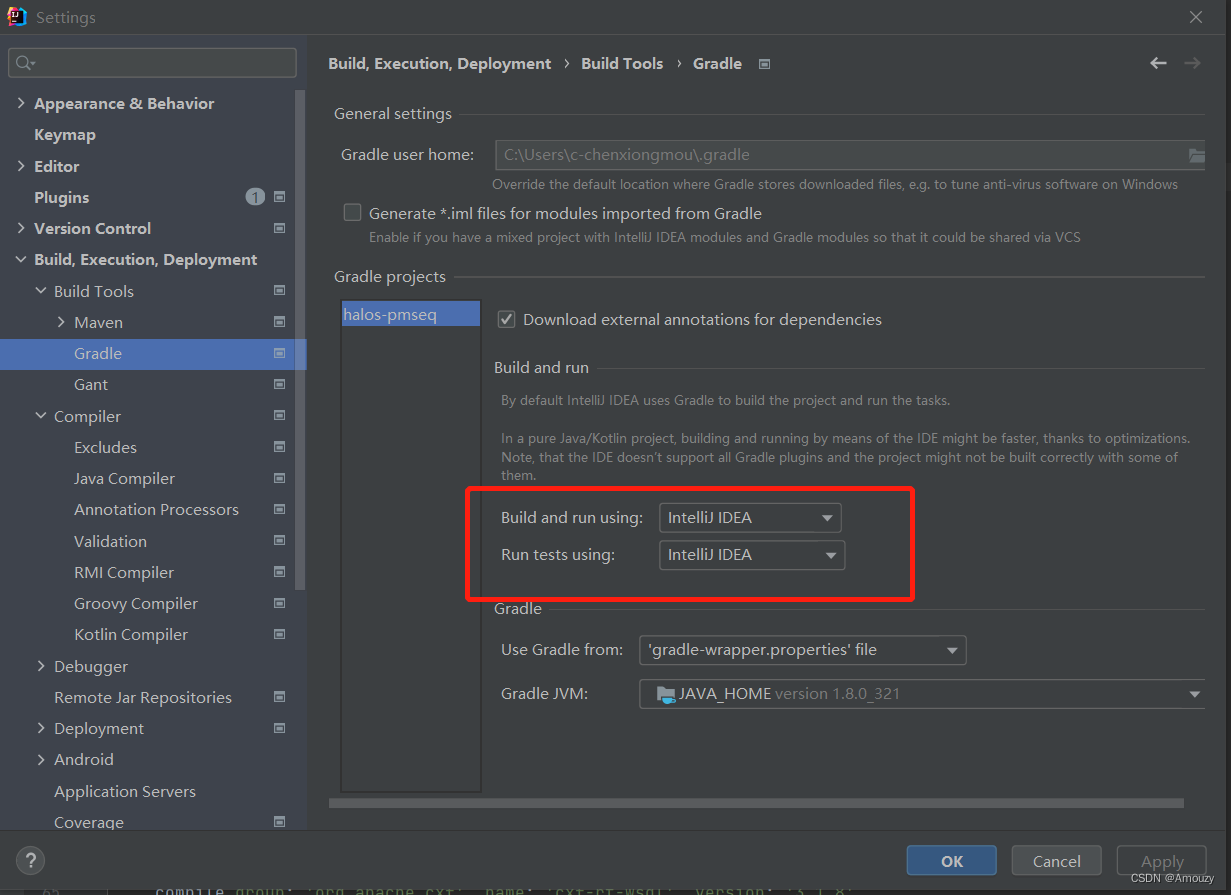Image resolution: width=1231 pixels, height=895 pixels.
Task: Expand the Appearance & Behavior section
Action: coord(21,103)
